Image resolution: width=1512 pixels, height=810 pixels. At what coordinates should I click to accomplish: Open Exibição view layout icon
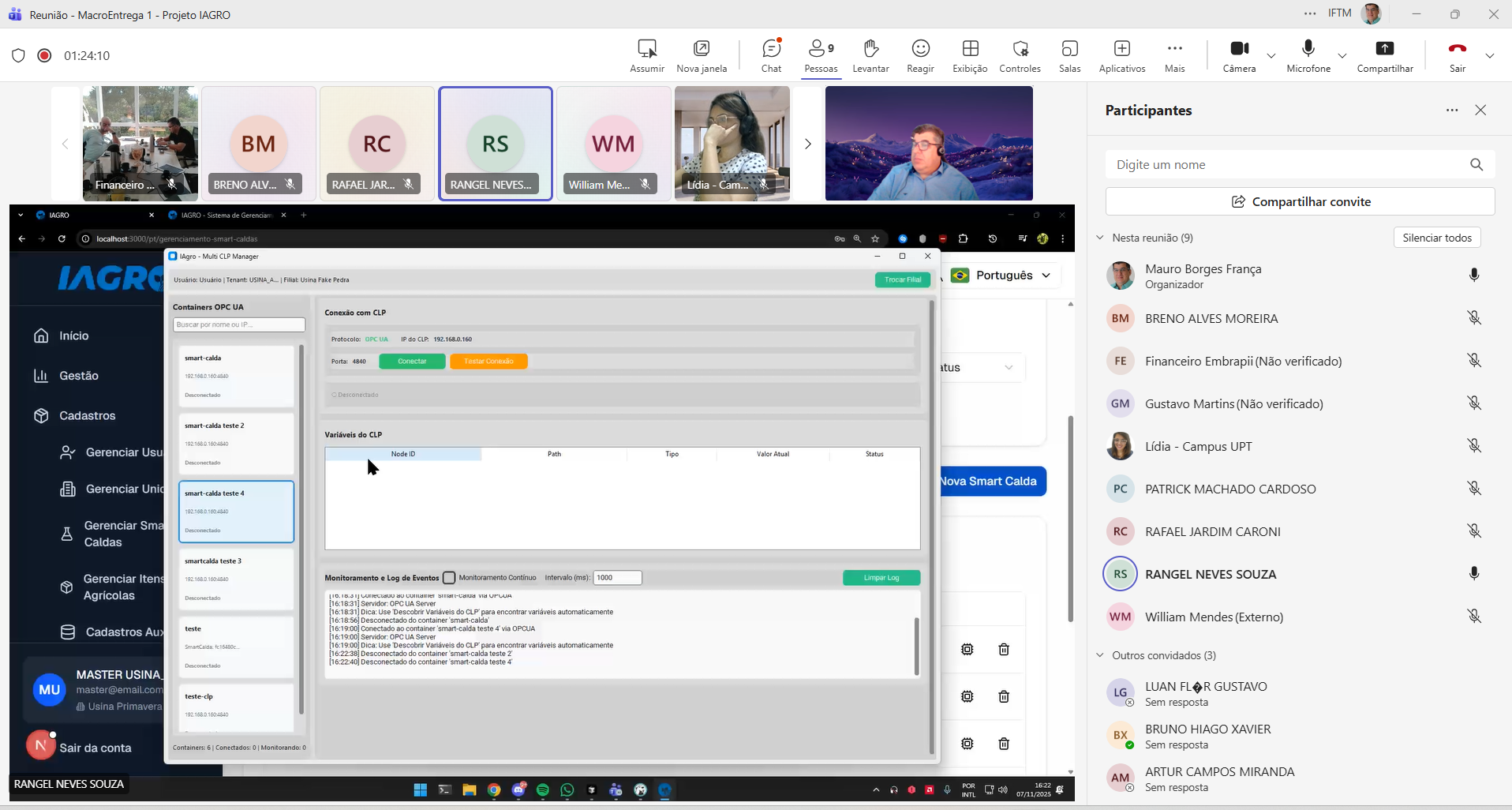(970, 49)
